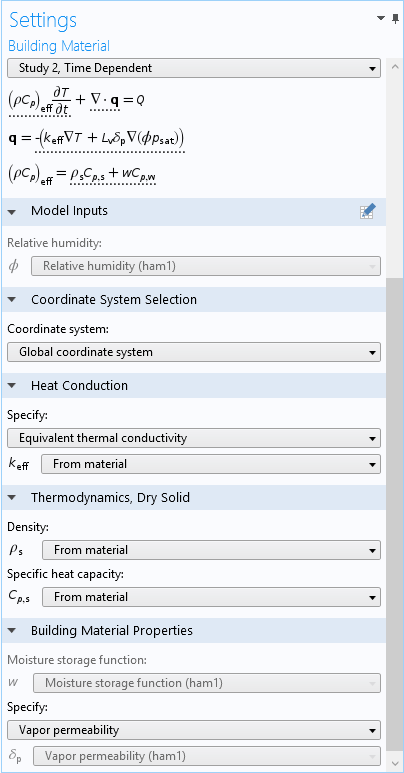Collapse Thermodynamics, Dry Solid section
This screenshot has width=404, height=773.
pos(12,498)
